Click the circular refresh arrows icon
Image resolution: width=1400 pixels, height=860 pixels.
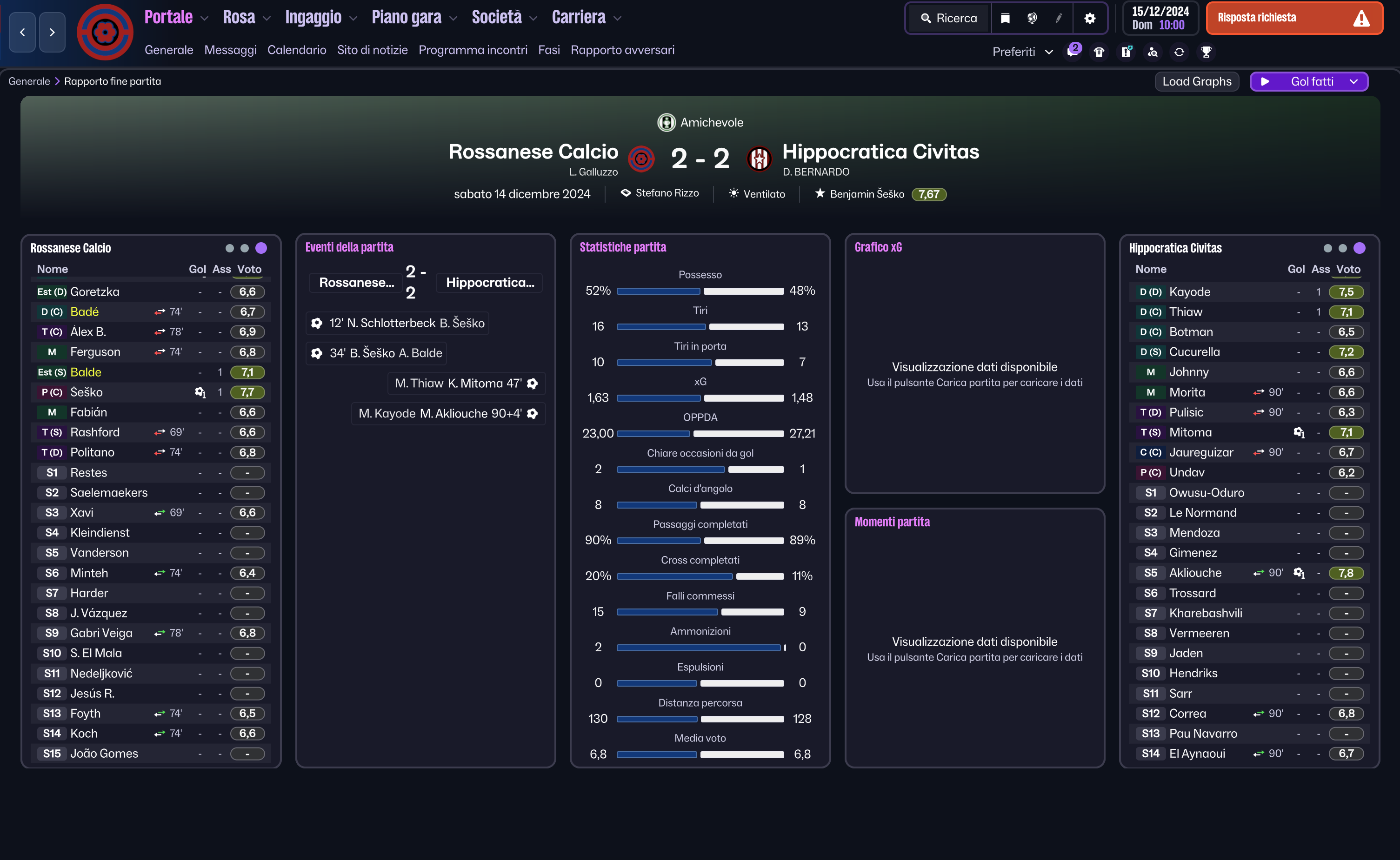[1179, 52]
